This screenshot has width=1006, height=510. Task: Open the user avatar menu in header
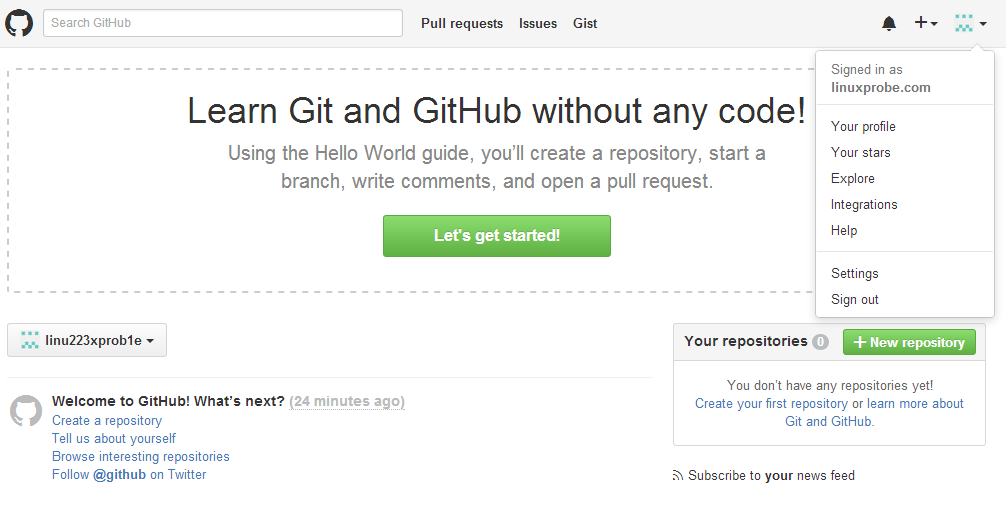pyautogui.click(x=970, y=23)
